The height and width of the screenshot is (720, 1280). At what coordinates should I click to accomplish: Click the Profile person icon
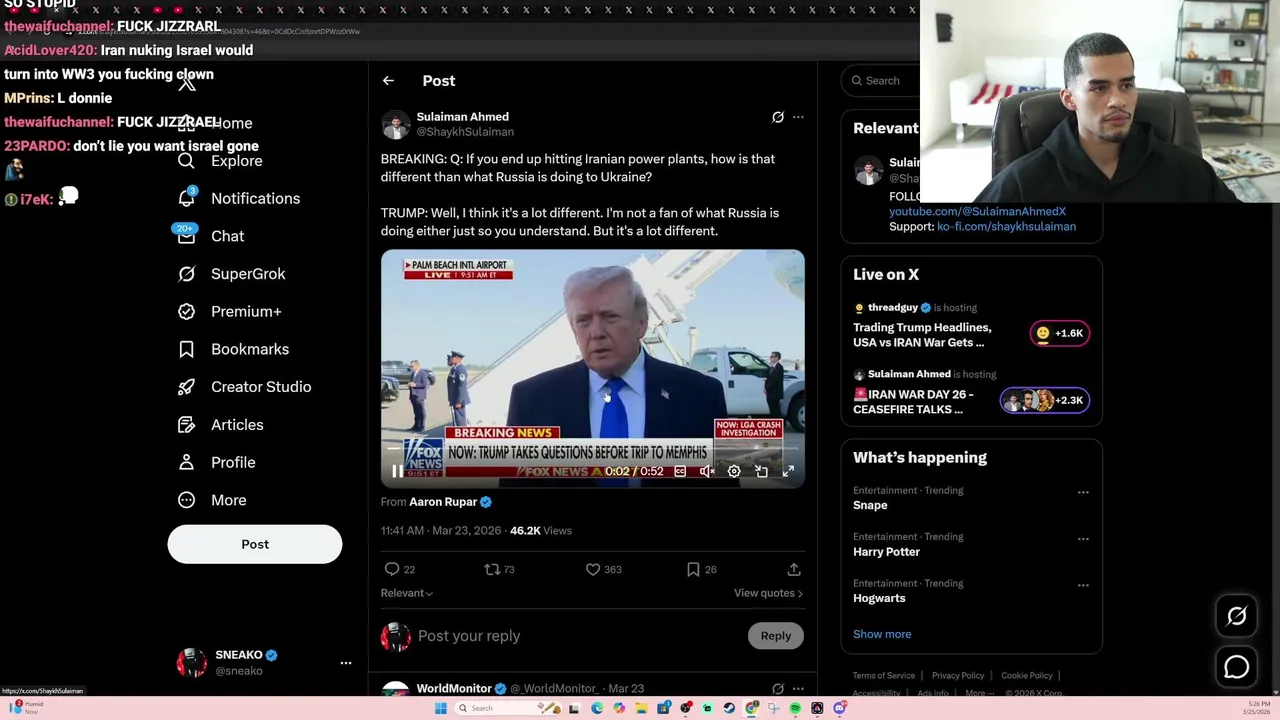pos(186,462)
